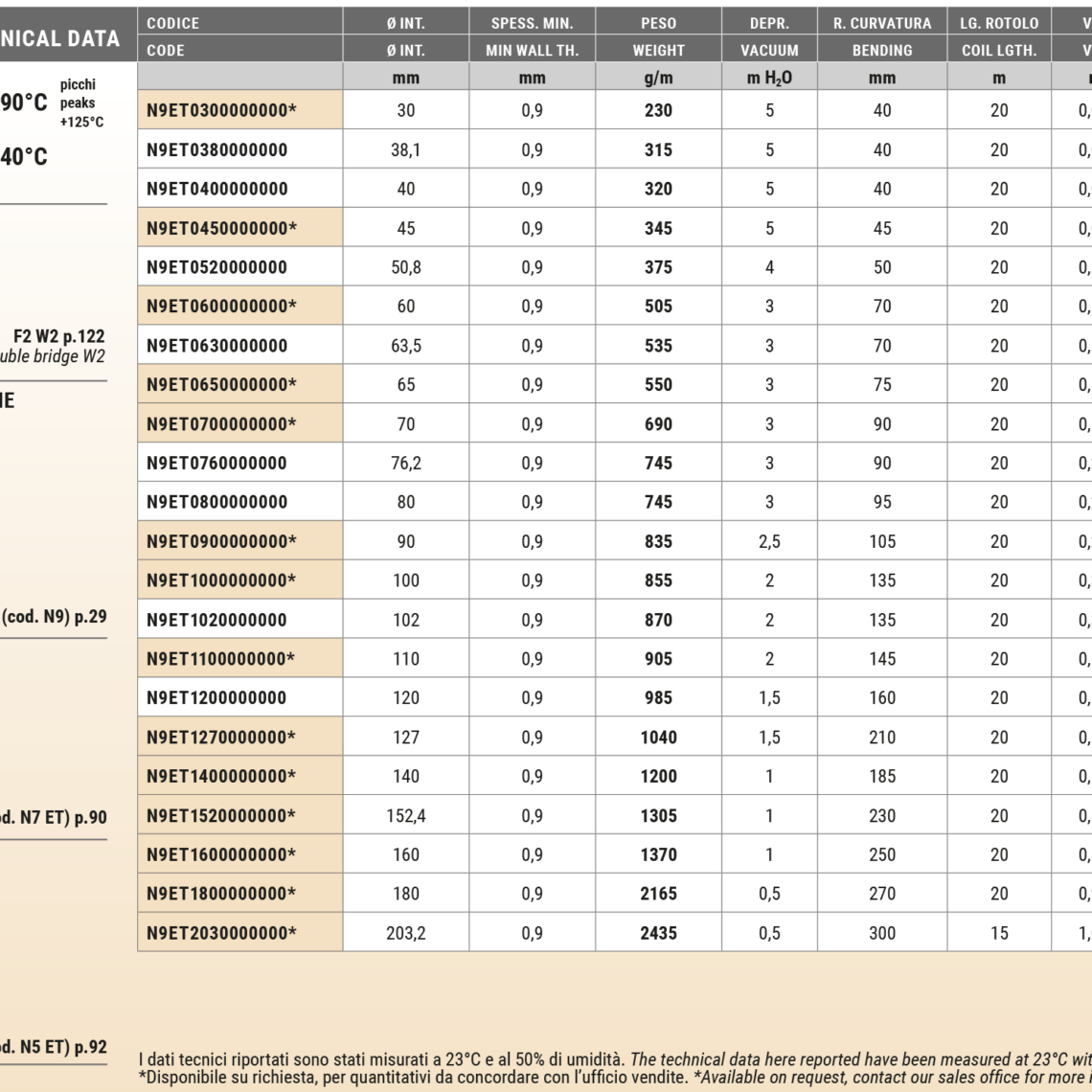Select the PESO column header
Image resolution: width=1092 pixels, height=1092 pixels.
(x=658, y=23)
